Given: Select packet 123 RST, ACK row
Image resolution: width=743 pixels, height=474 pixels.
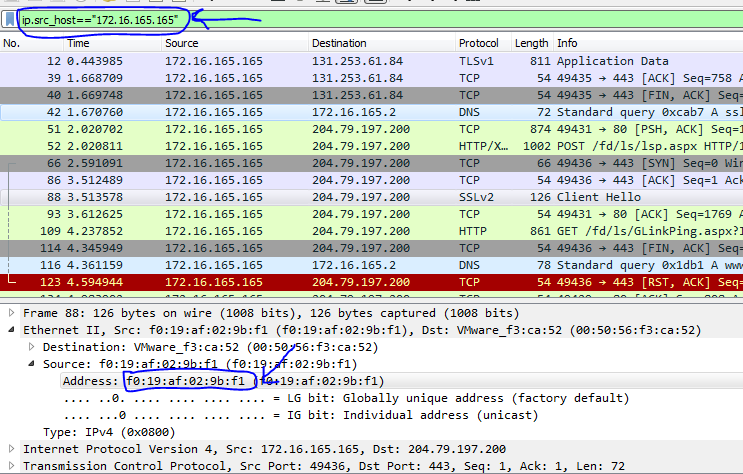Looking at the screenshot, I should [x=372, y=283].
